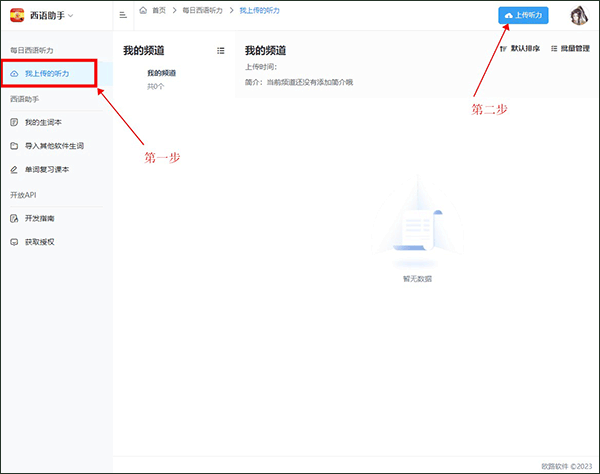Click the home icon in breadcrumb

coord(143,10)
